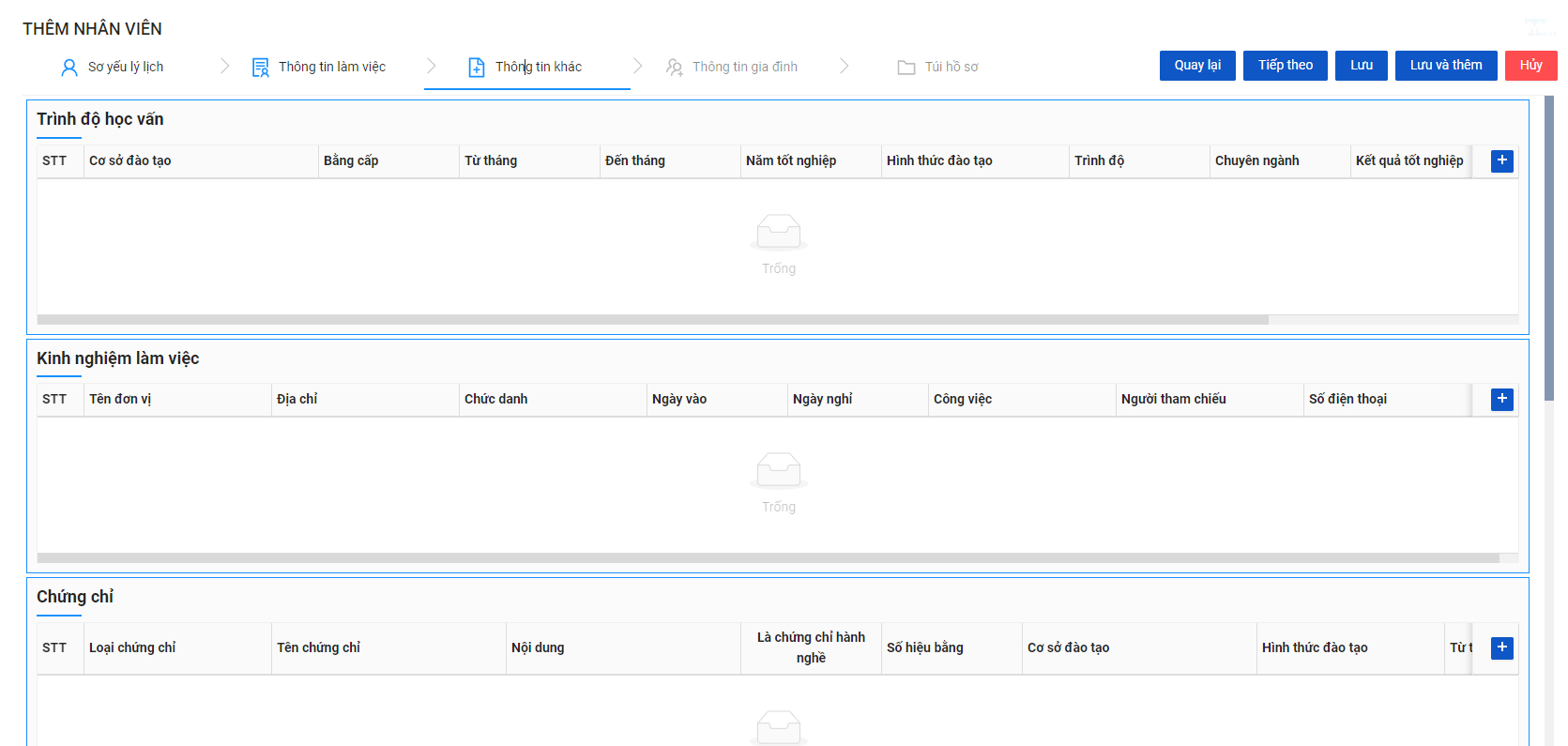Click the page vertical scrollbar
Image resolution: width=1568 pixels, height=746 pixels.
pos(1549,249)
